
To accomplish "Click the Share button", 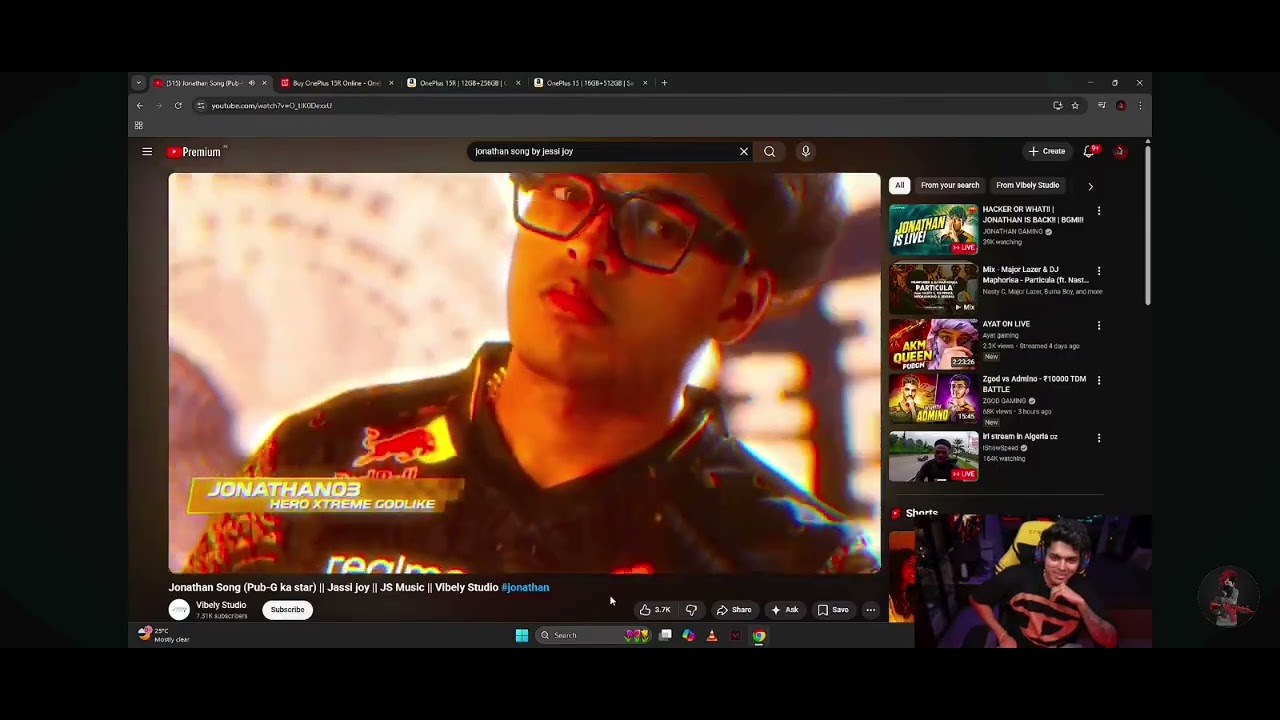I will (733, 610).
